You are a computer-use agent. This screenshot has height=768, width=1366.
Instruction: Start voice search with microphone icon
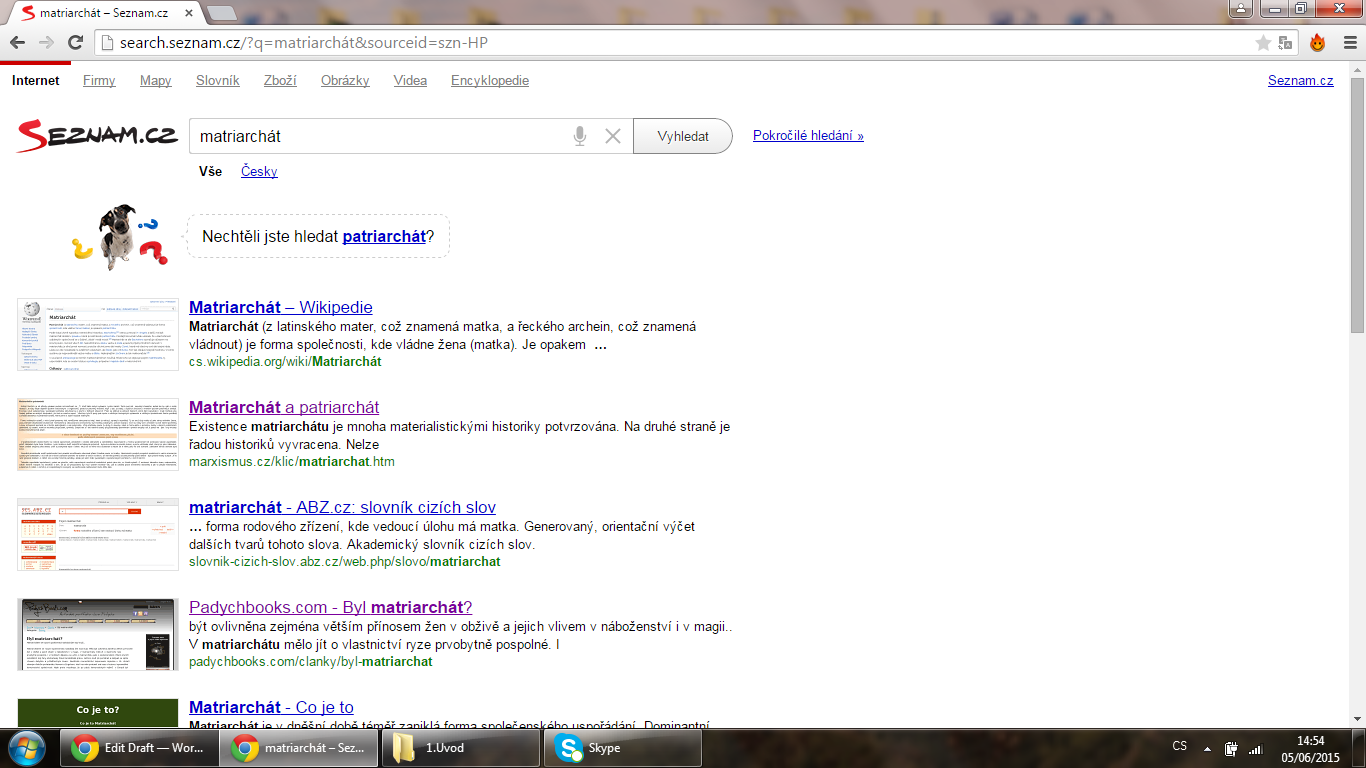580,136
